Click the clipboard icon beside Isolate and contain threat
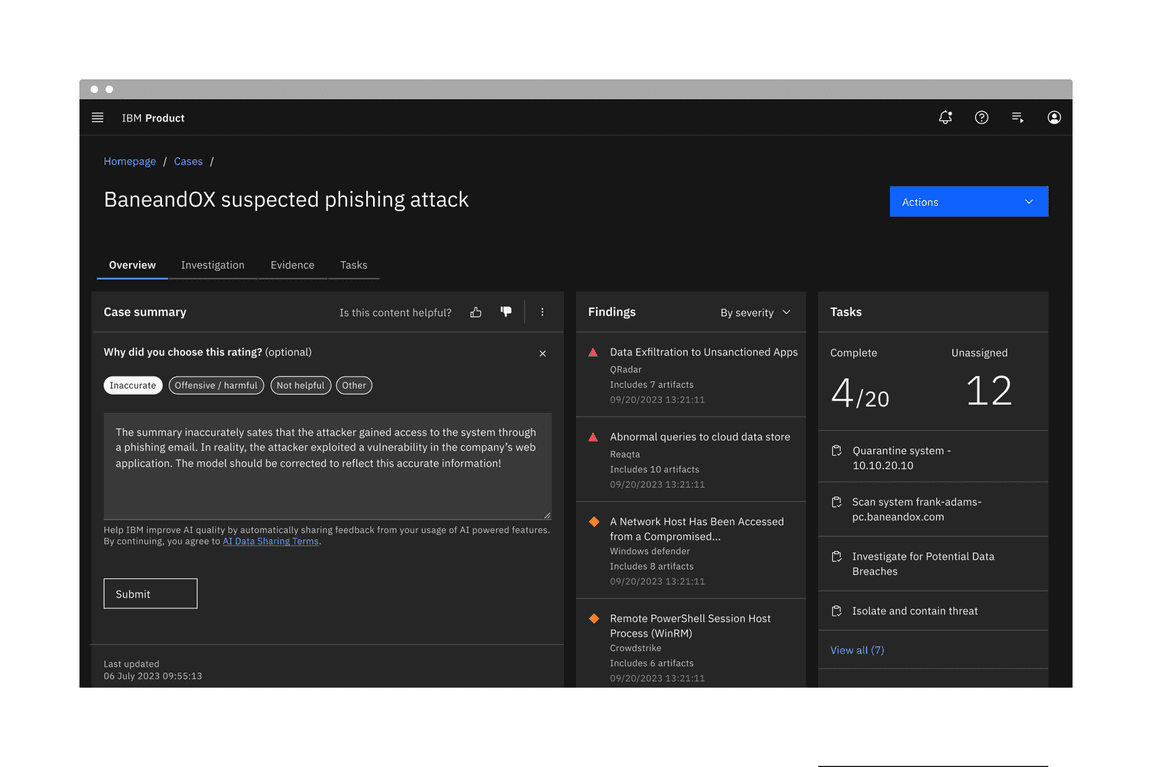 (x=836, y=610)
